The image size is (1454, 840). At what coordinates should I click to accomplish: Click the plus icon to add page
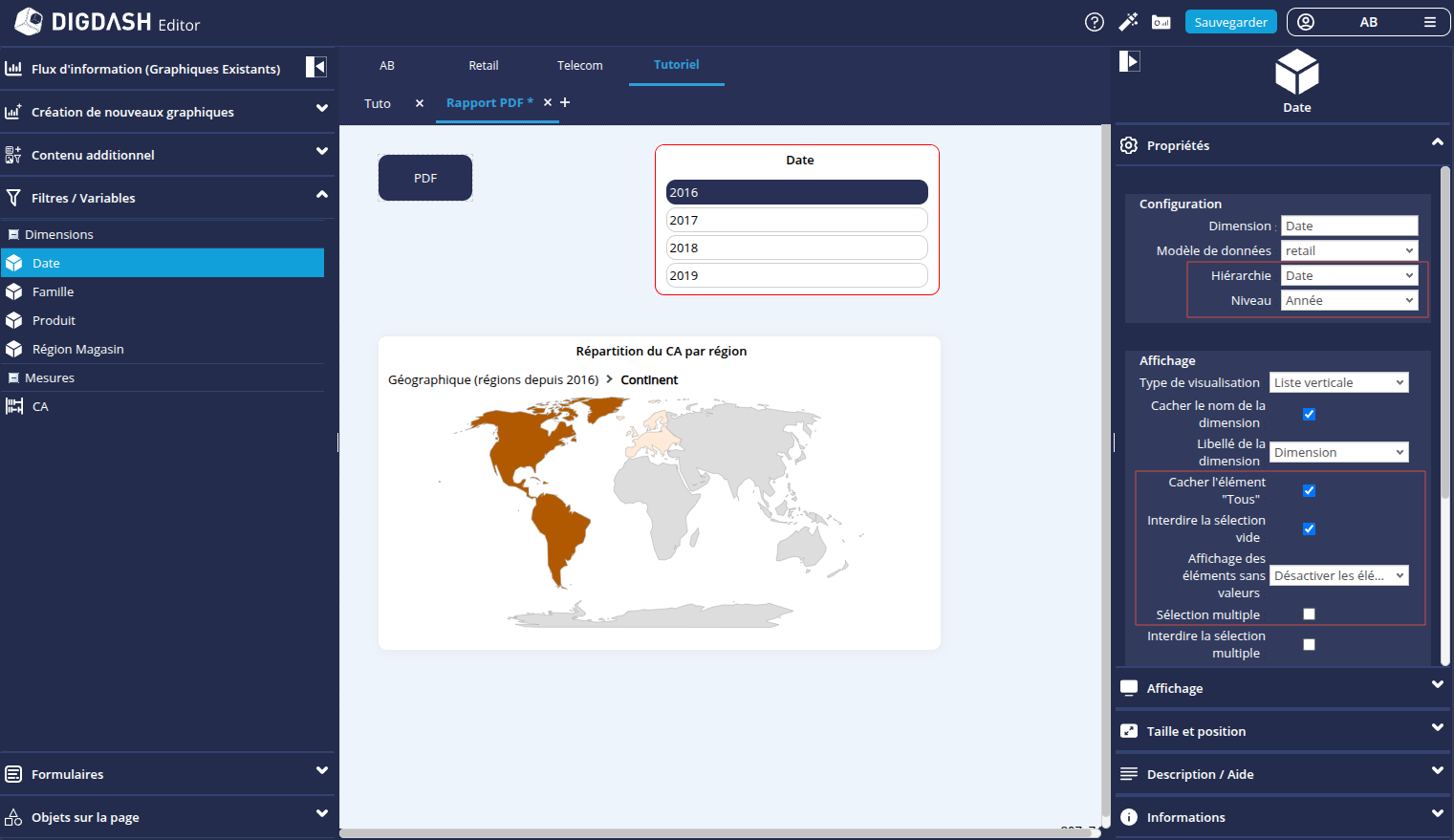pos(565,102)
